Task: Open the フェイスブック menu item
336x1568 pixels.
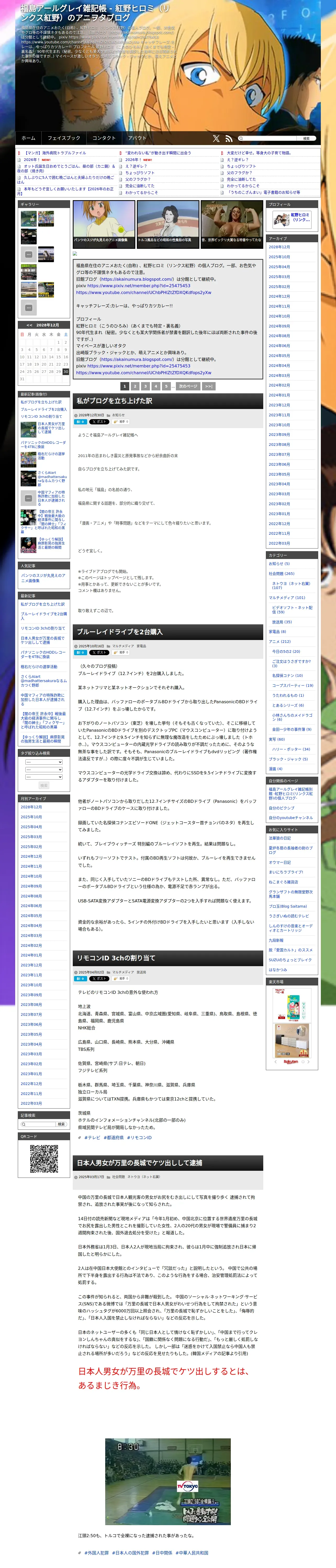Action: (64, 138)
